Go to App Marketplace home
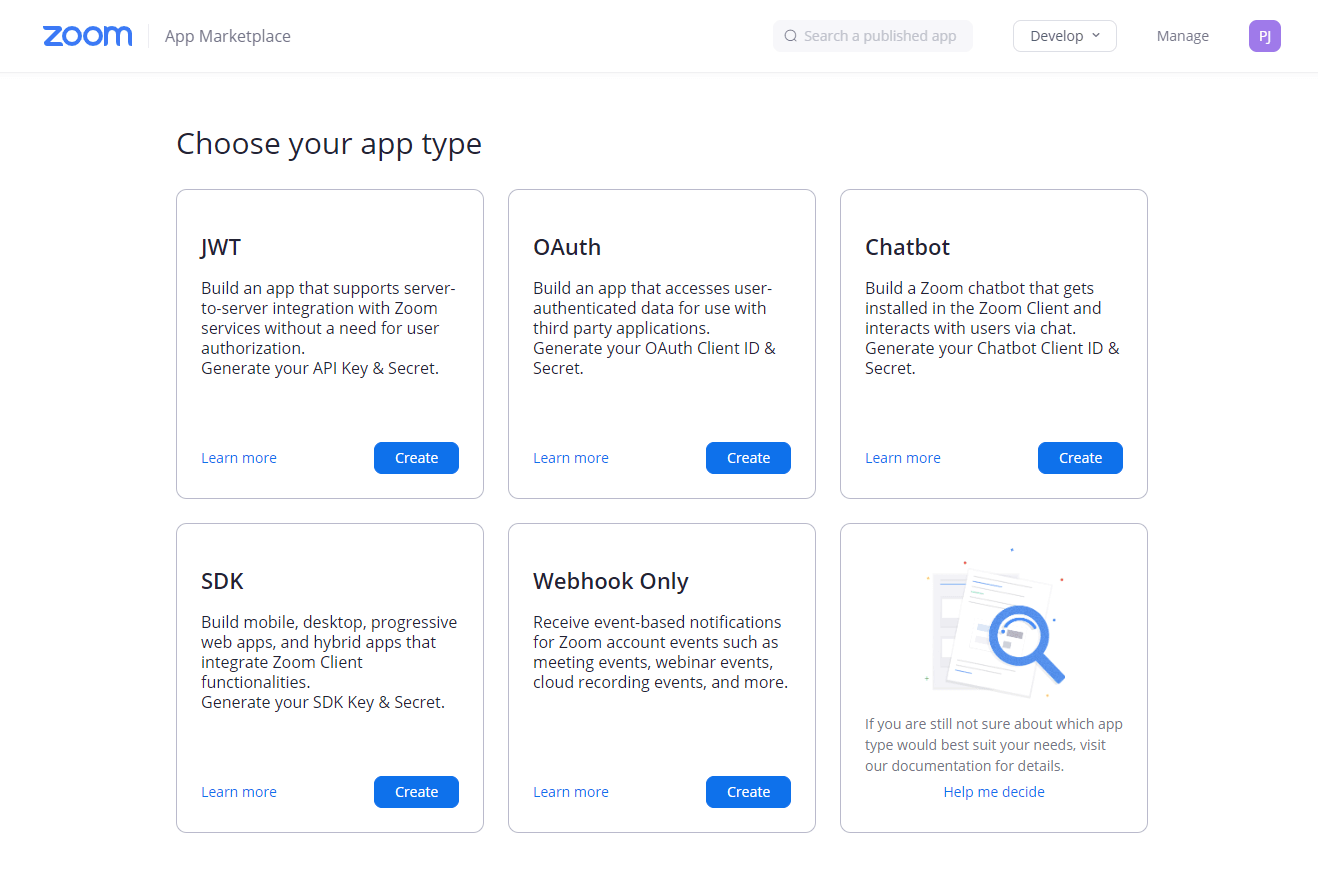Screen dimensions: 1318x874 [x=228, y=36]
